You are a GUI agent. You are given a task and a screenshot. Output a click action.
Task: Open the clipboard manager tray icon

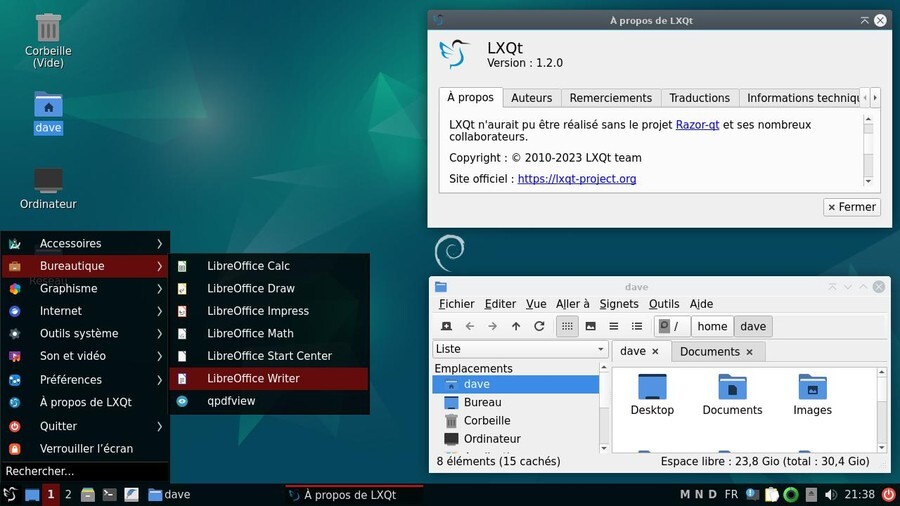coord(771,495)
